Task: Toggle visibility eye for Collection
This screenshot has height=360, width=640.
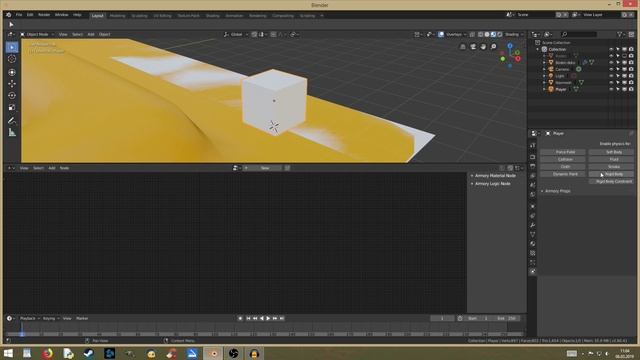Action: pyautogui.click(x=611, y=49)
